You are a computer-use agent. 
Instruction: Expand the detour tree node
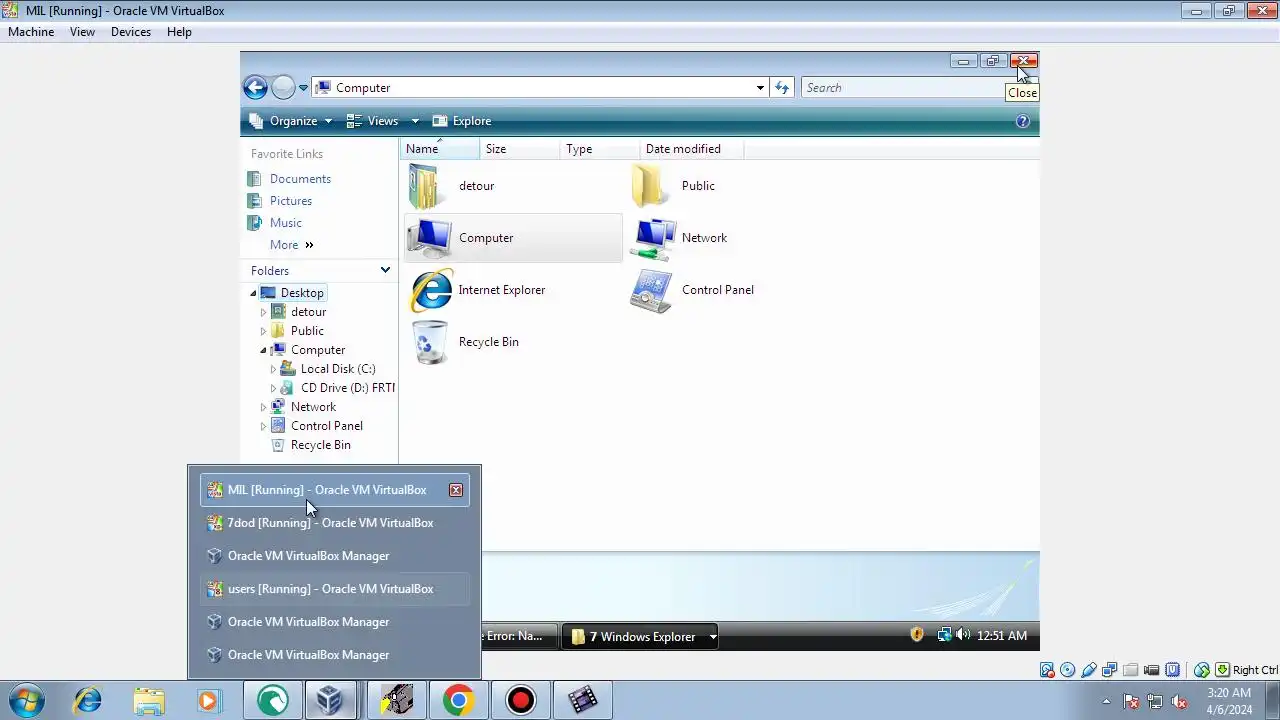pyautogui.click(x=263, y=312)
